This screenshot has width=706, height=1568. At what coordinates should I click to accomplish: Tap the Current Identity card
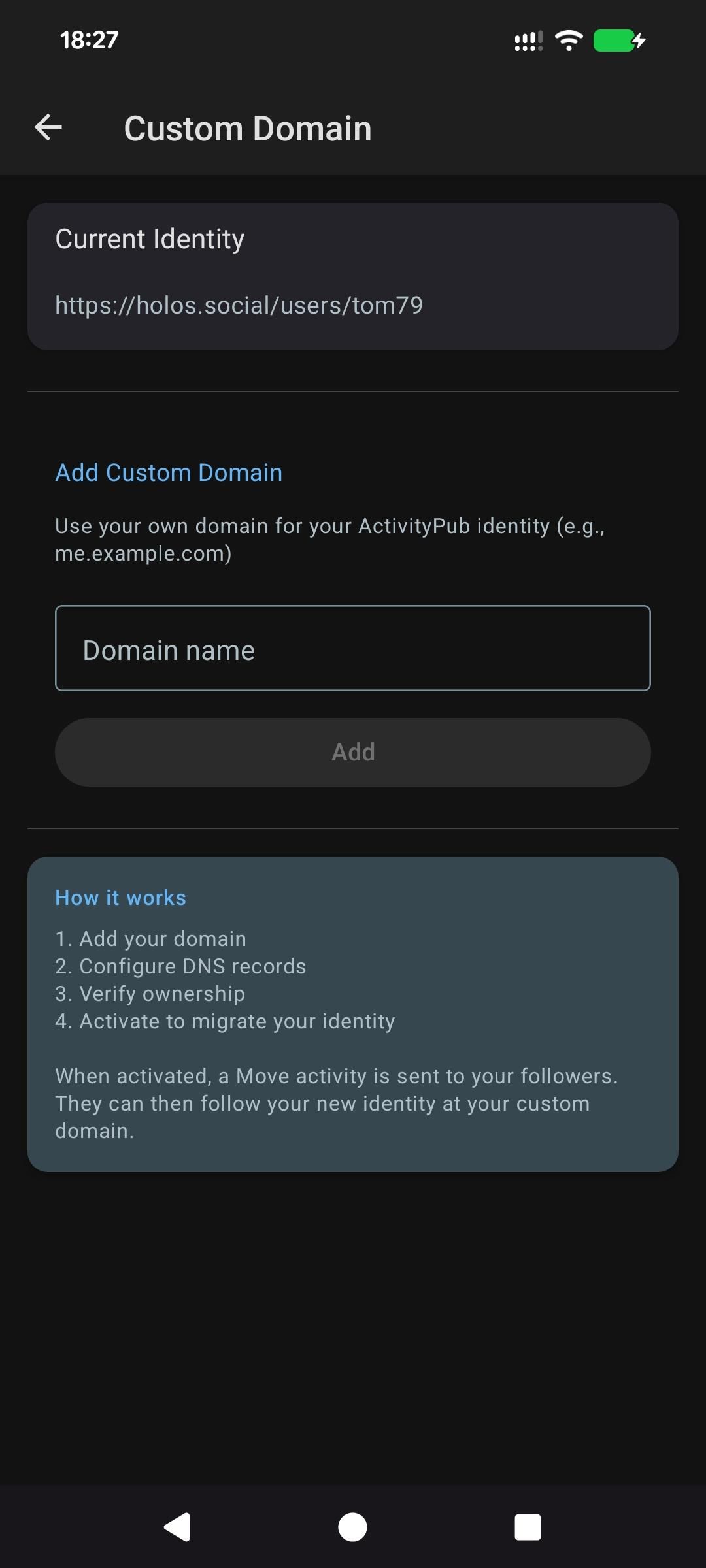tap(352, 274)
